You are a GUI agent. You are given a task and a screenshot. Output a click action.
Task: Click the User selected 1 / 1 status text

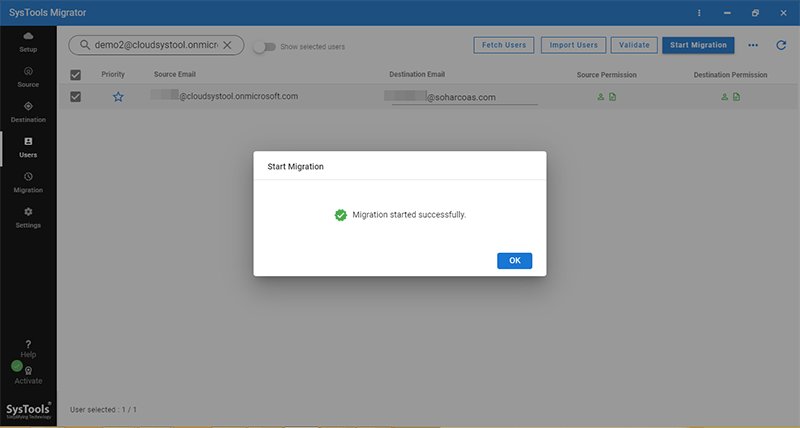pos(103,410)
